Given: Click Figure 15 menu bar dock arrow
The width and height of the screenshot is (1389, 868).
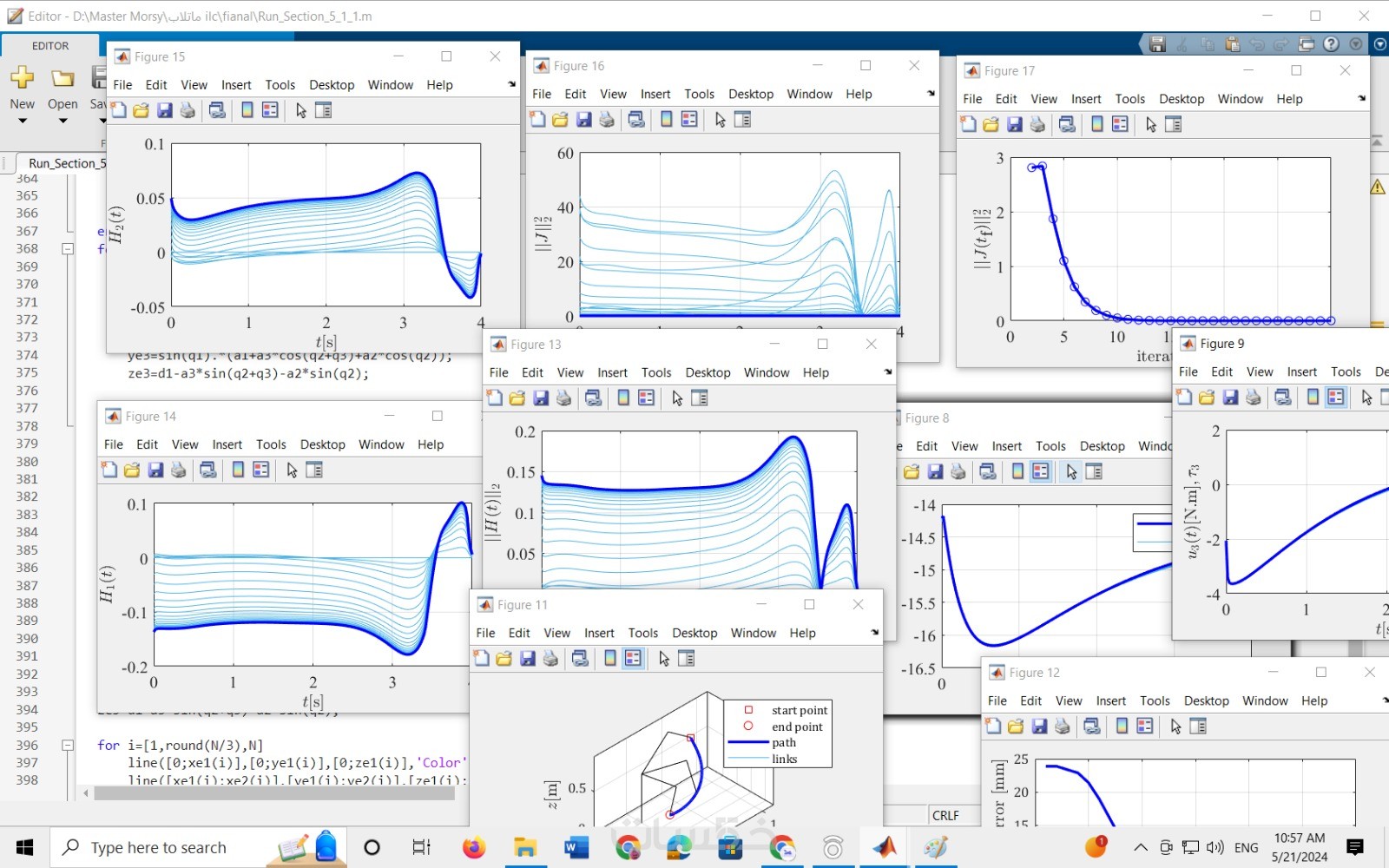Looking at the screenshot, I should [511, 84].
